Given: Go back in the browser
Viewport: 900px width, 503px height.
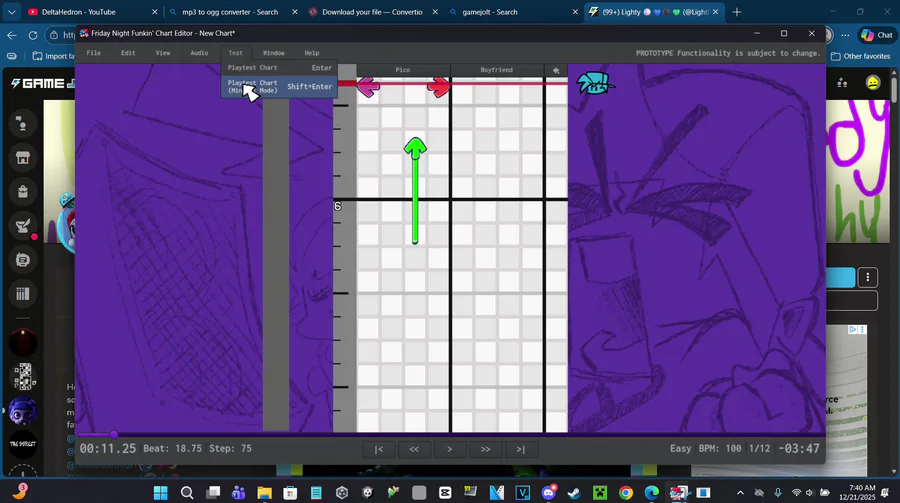Looking at the screenshot, I should point(12,36).
